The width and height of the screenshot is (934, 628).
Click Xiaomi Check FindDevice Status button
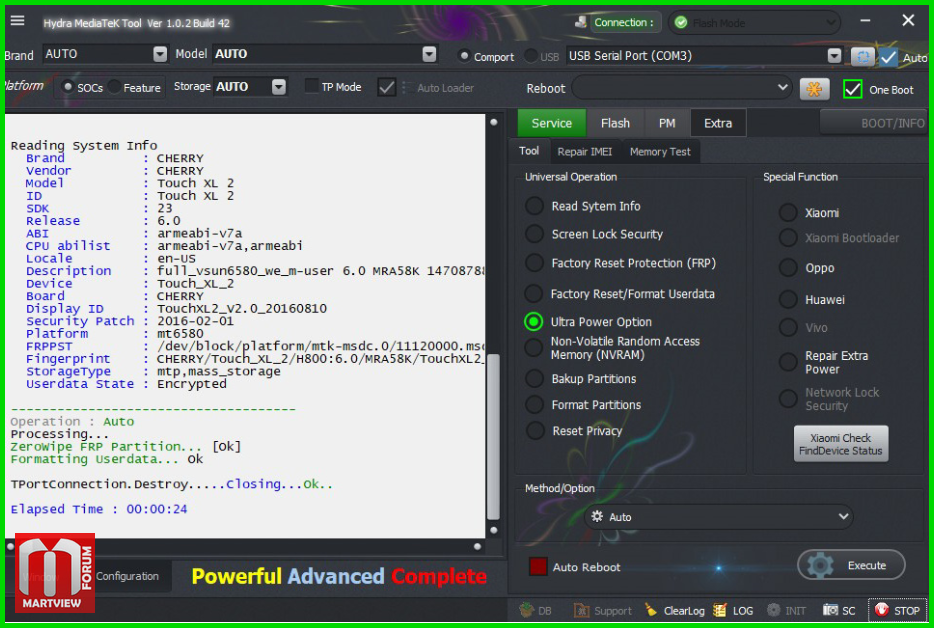click(840, 444)
